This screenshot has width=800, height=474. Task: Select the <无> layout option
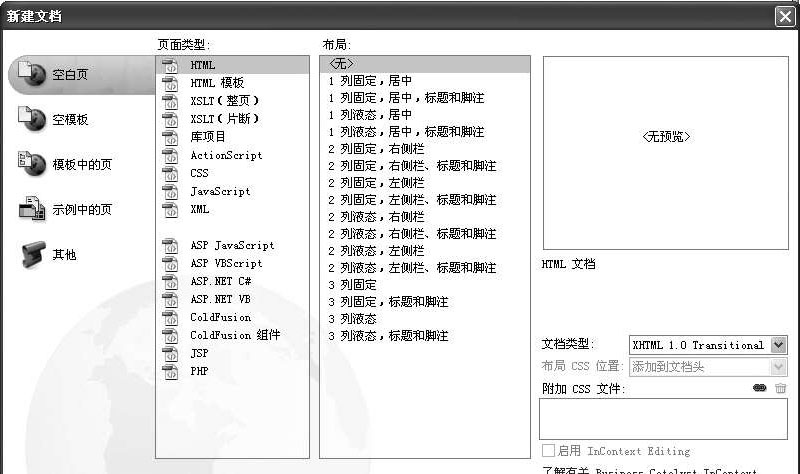(341, 64)
